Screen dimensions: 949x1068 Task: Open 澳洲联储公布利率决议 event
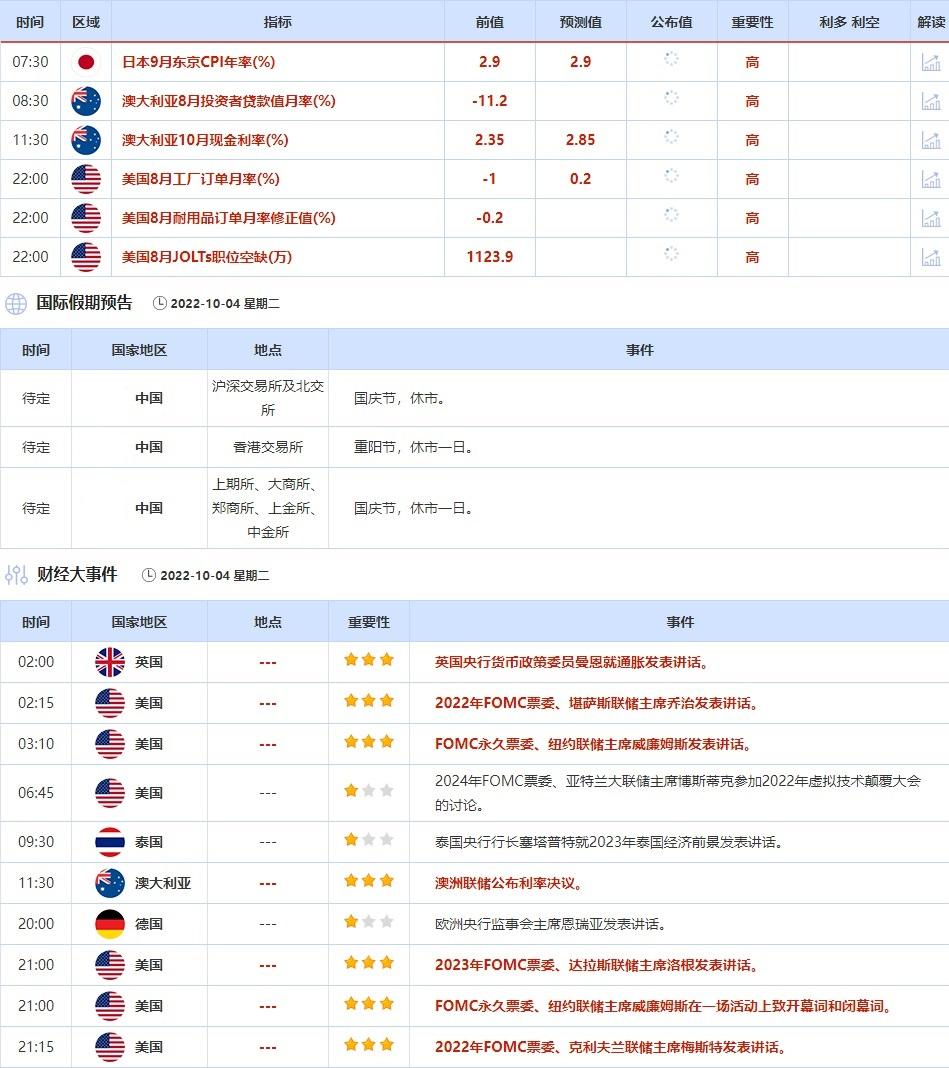pos(508,883)
